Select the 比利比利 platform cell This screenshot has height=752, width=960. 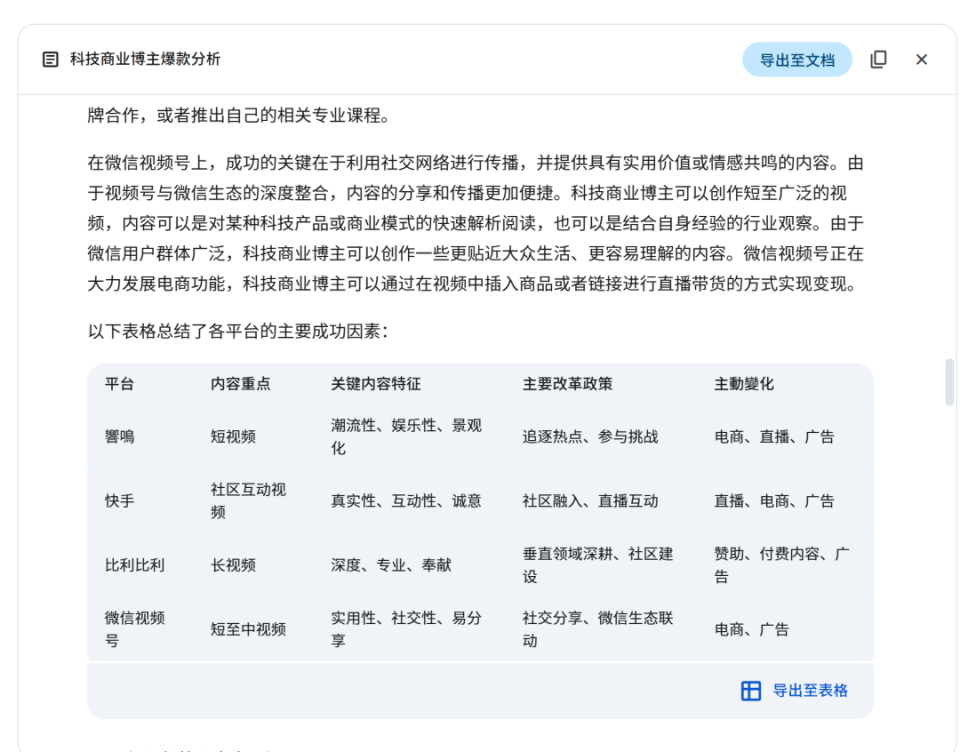[135, 565]
